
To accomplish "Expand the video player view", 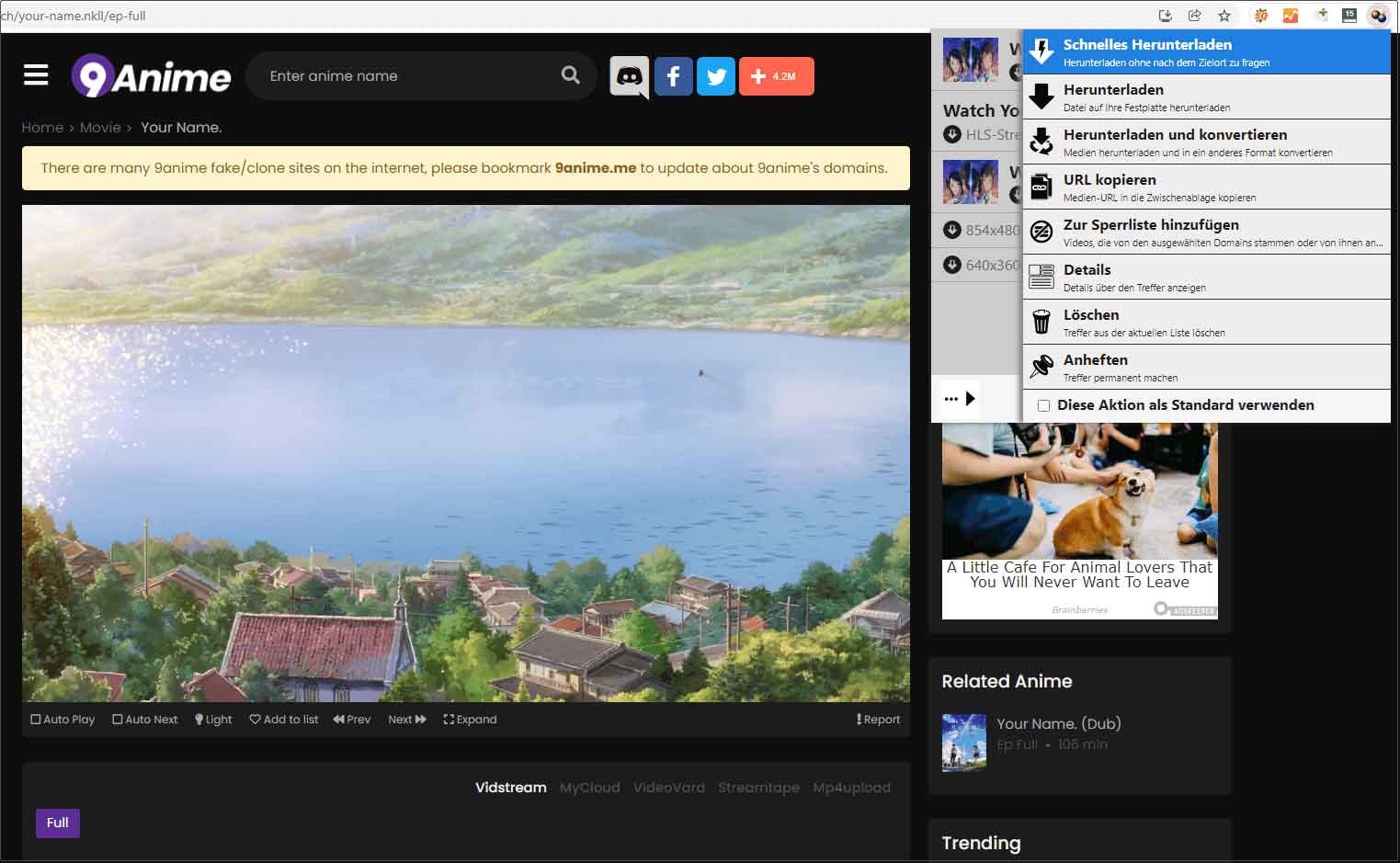I will (x=470, y=720).
